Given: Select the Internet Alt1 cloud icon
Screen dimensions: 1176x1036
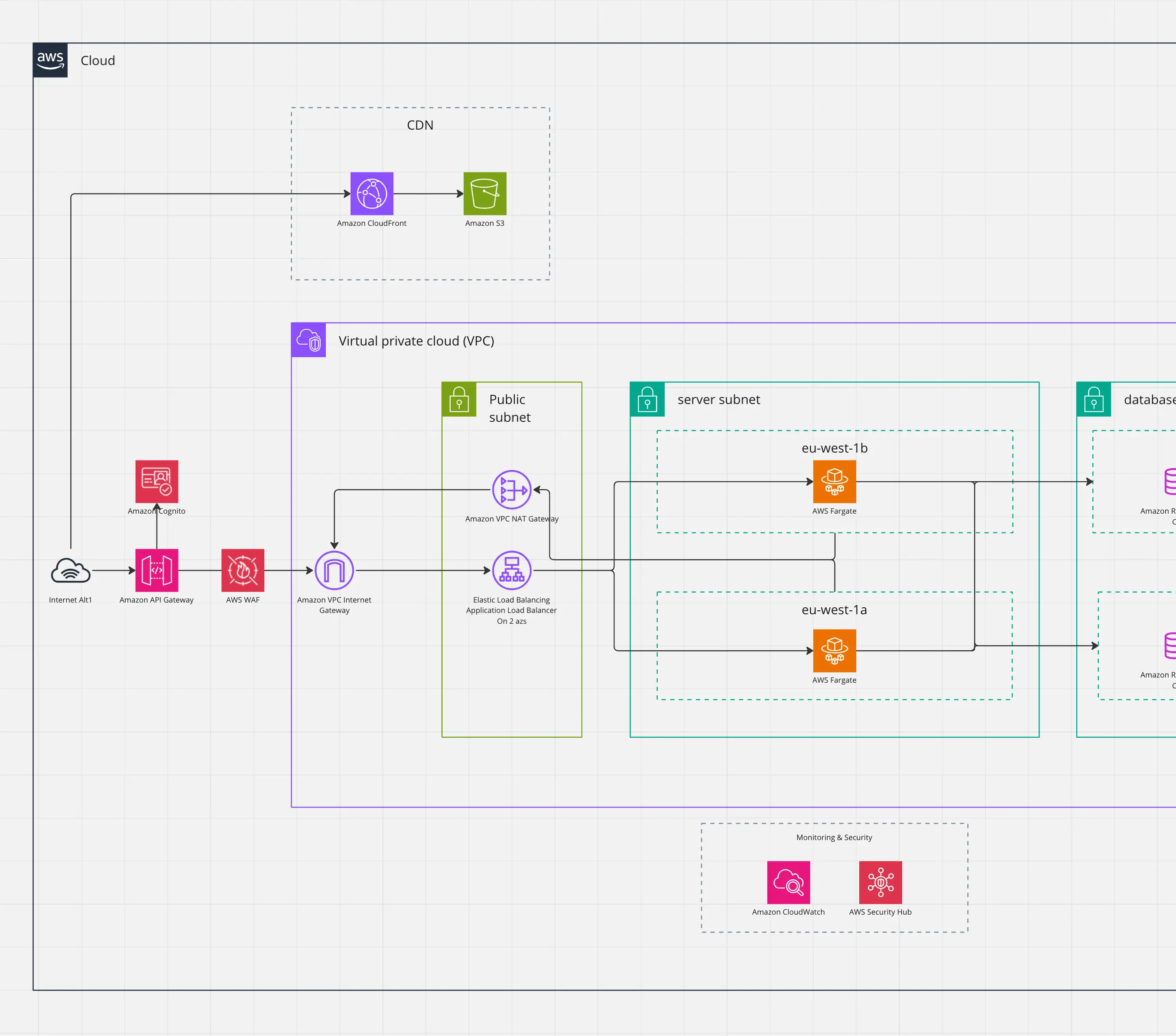Looking at the screenshot, I should click(70, 570).
